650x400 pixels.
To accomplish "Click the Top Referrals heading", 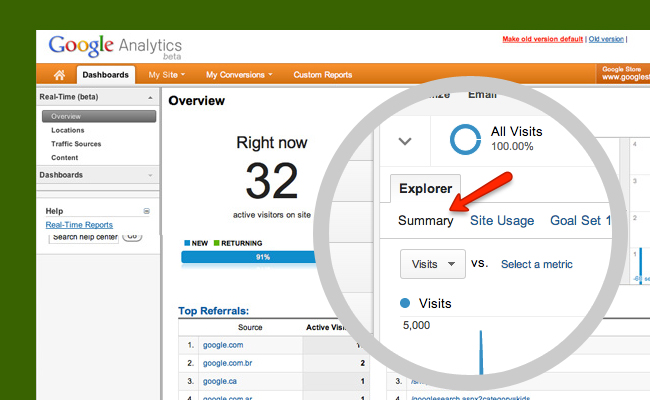I will 213,311.
